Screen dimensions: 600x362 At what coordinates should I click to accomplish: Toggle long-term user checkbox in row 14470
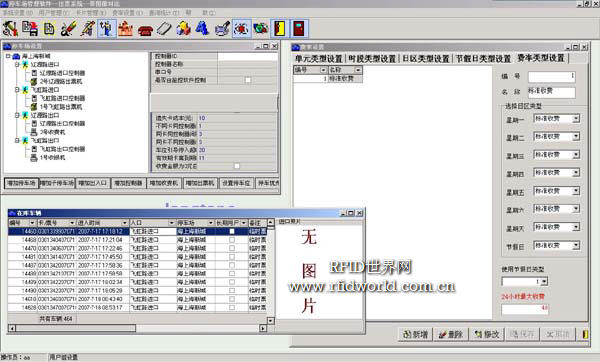pyautogui.click(x=232, y=248)
